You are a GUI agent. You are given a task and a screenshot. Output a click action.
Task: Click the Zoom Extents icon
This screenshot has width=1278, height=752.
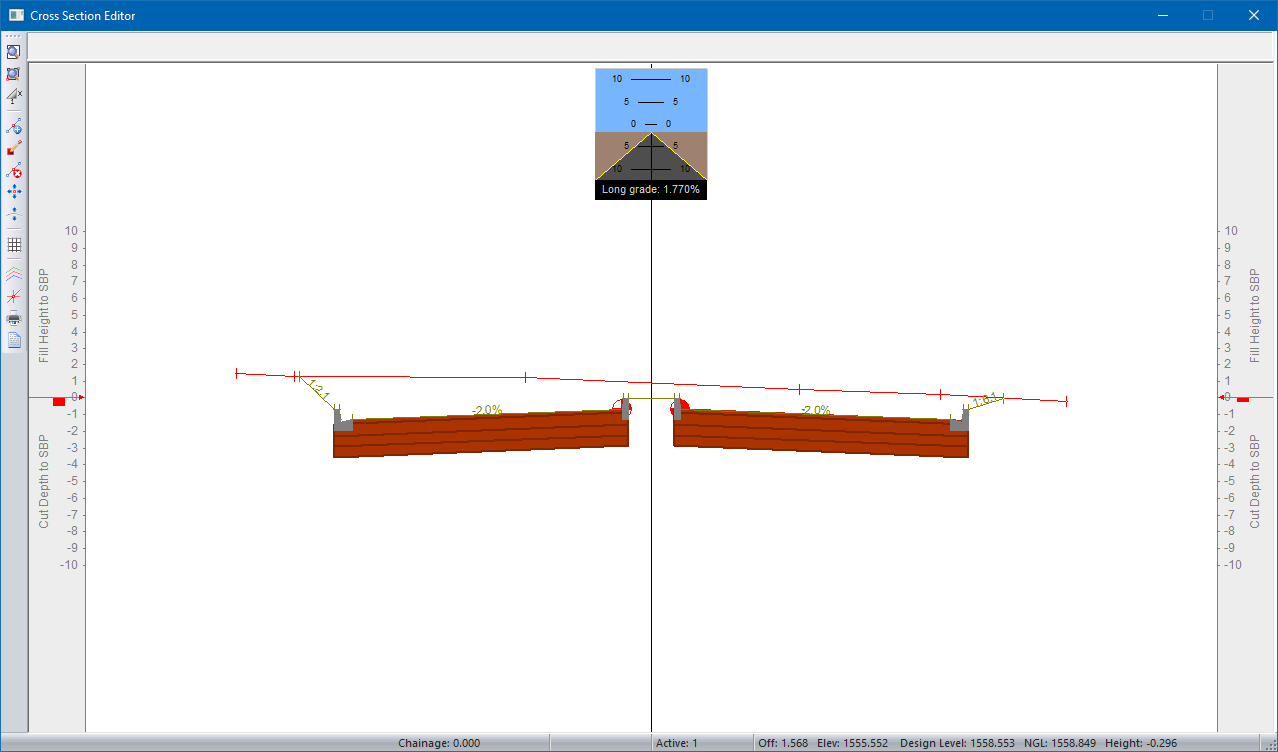pyautogui.click(x=13, y=74)
